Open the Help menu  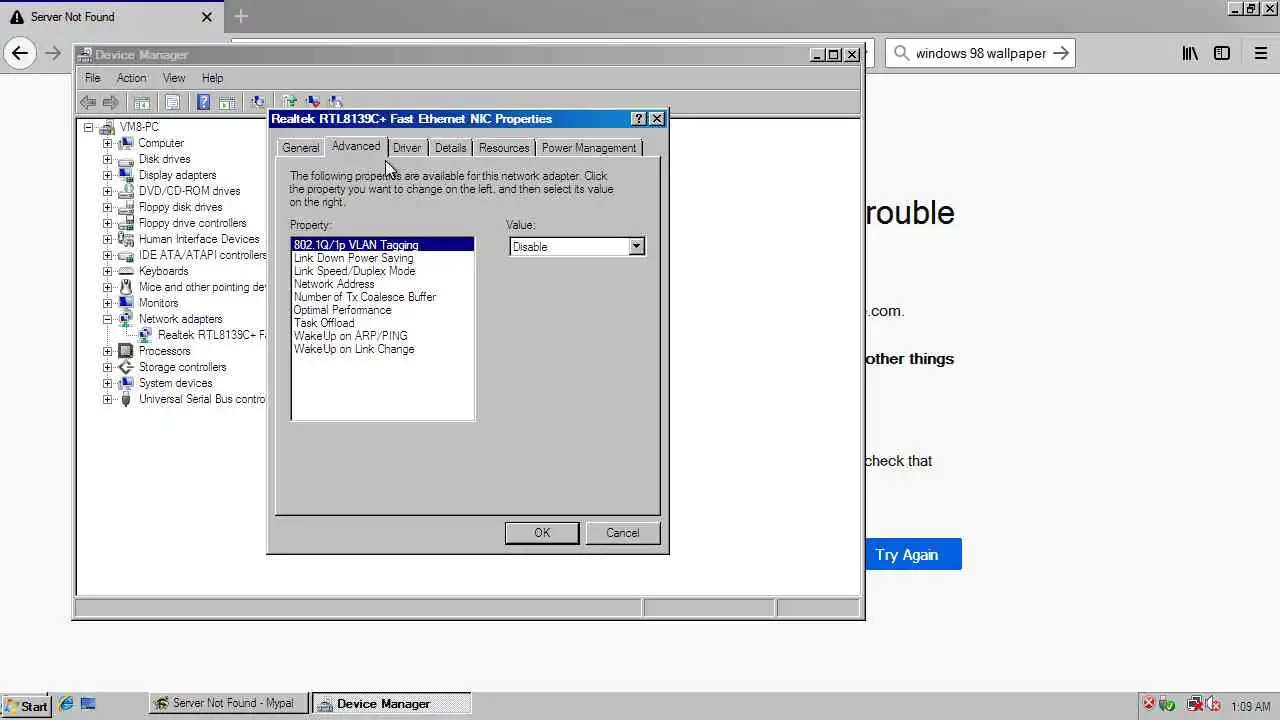tap(212, 78)
